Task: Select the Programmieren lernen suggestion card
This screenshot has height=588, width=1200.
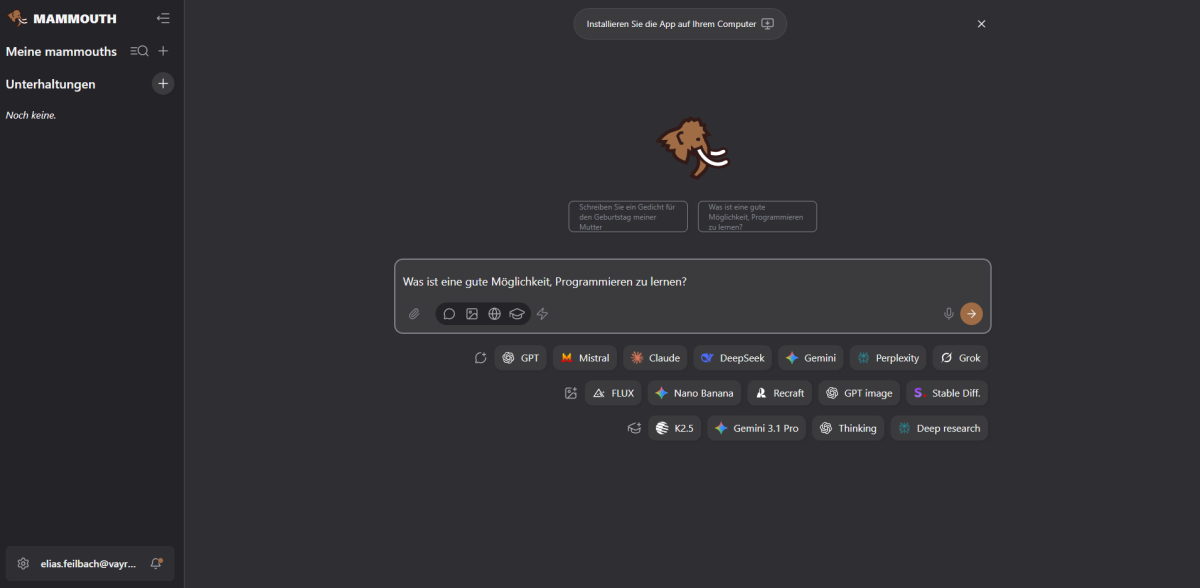Action: (757, 217)
